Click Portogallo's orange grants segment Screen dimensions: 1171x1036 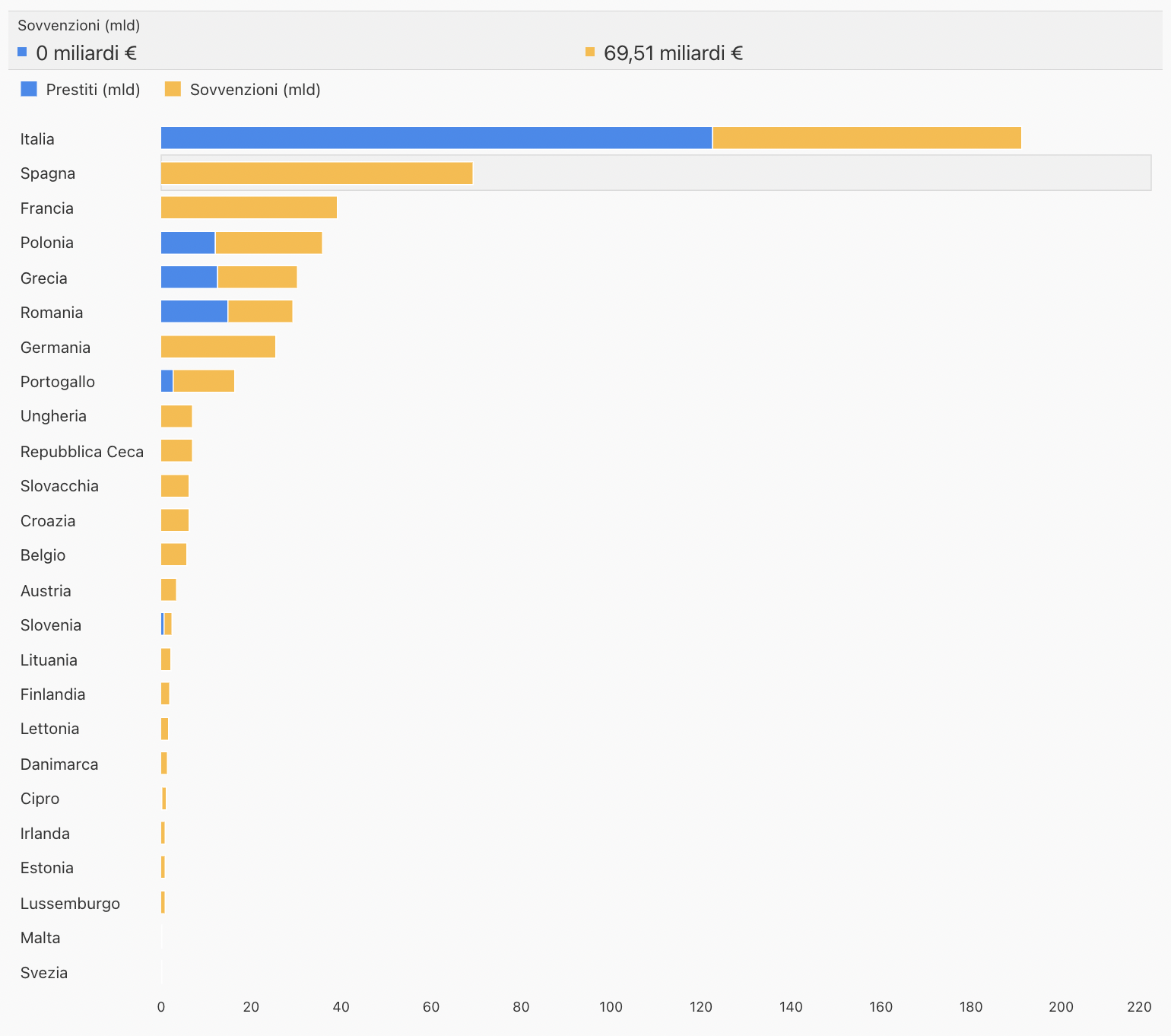[x=204, y=381]
